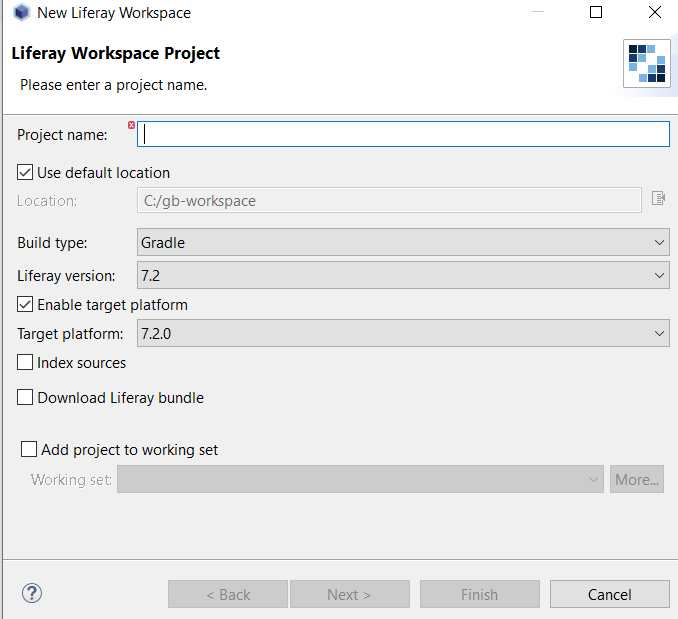Screen dimensions: 678x619
Task: Check Download Liferay bundle
Action: pos(25,397)
